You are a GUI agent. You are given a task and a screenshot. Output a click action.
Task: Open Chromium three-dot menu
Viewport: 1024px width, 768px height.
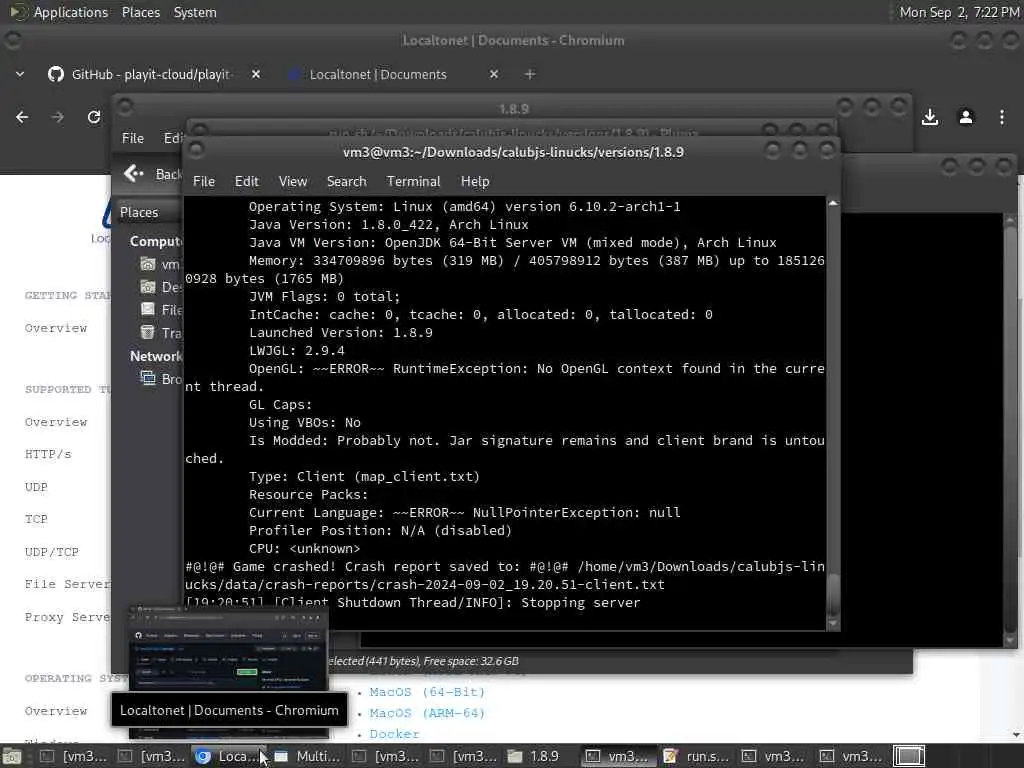pos(1002,118)
